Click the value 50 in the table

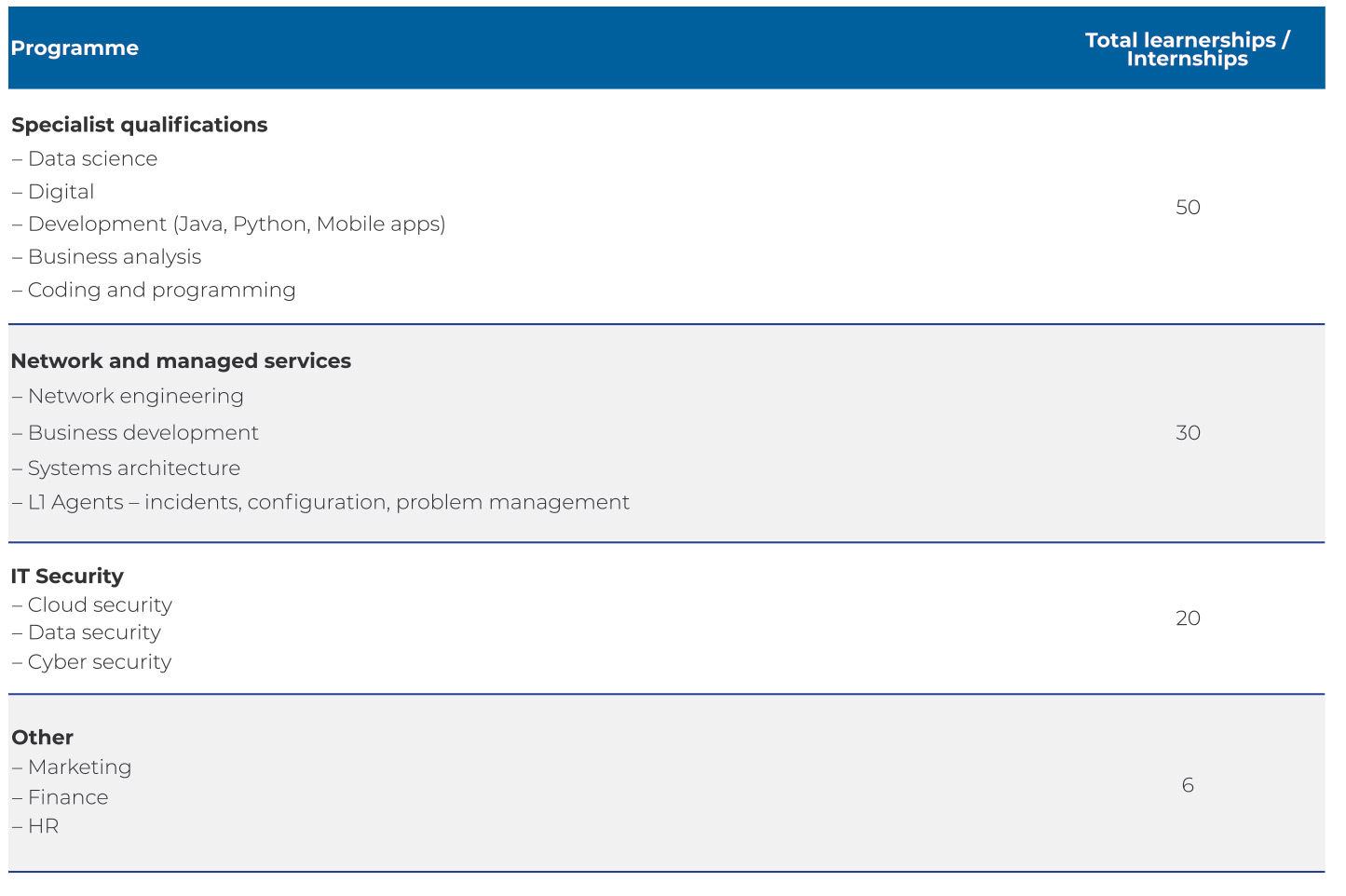coord(1188,208)
